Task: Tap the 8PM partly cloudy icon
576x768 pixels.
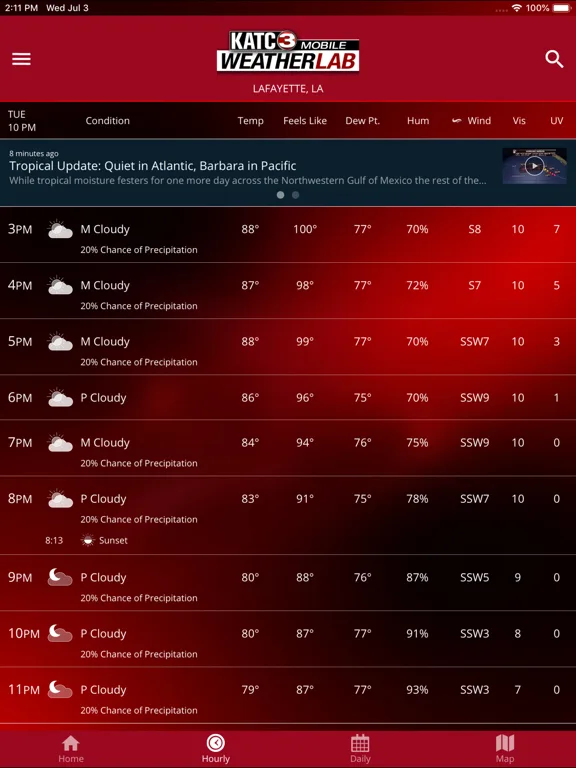Action: click(x=60, y=499)
